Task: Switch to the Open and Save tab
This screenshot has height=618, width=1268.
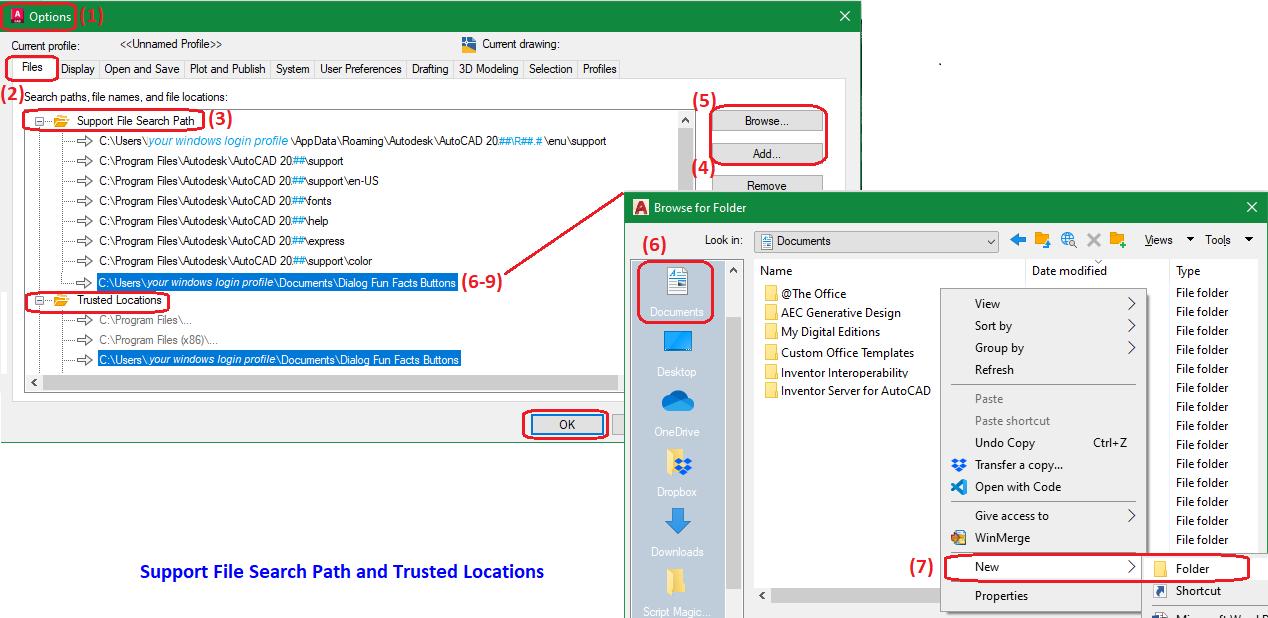Action: coord(142,69)
